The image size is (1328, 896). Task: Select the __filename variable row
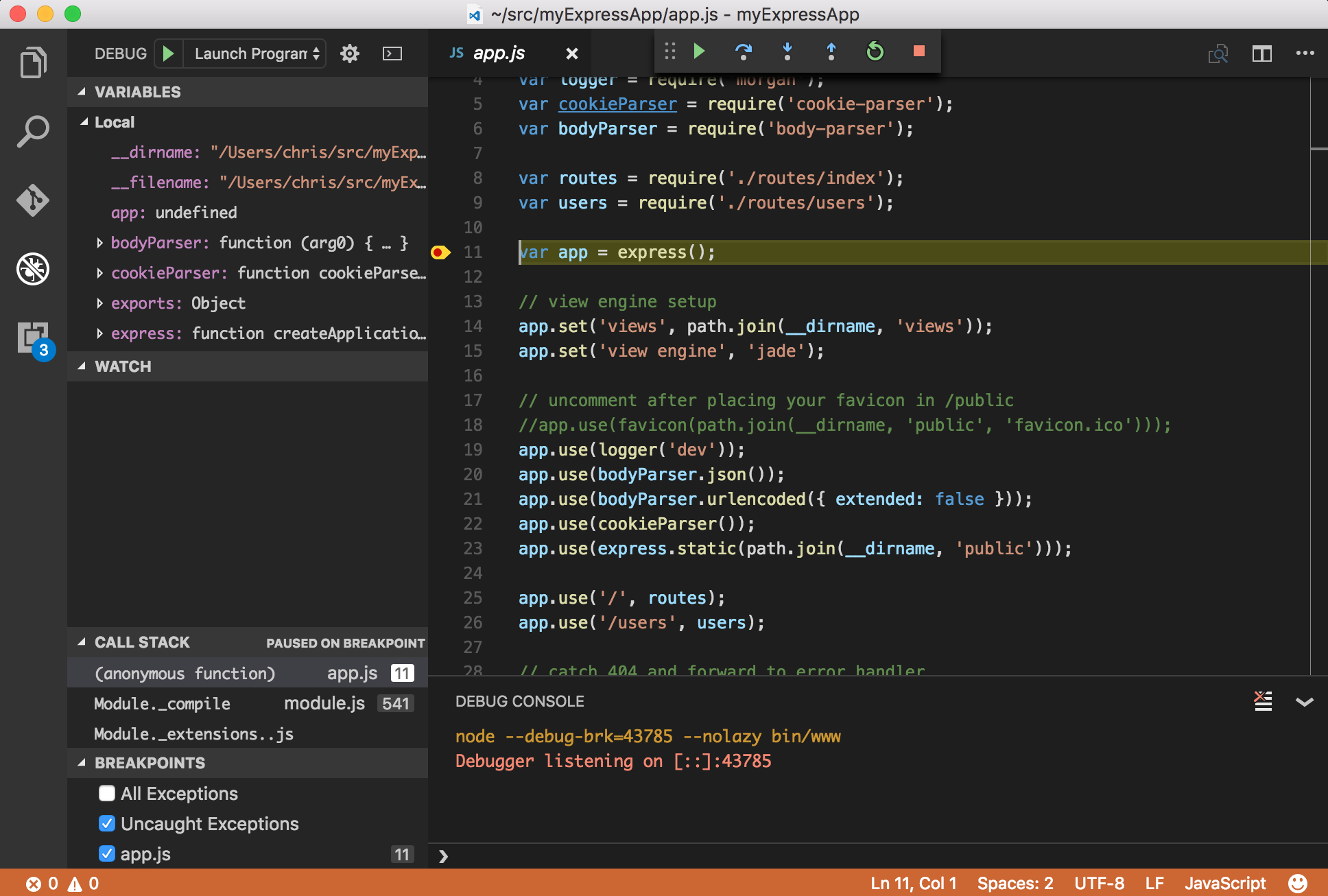pos(248,182)
